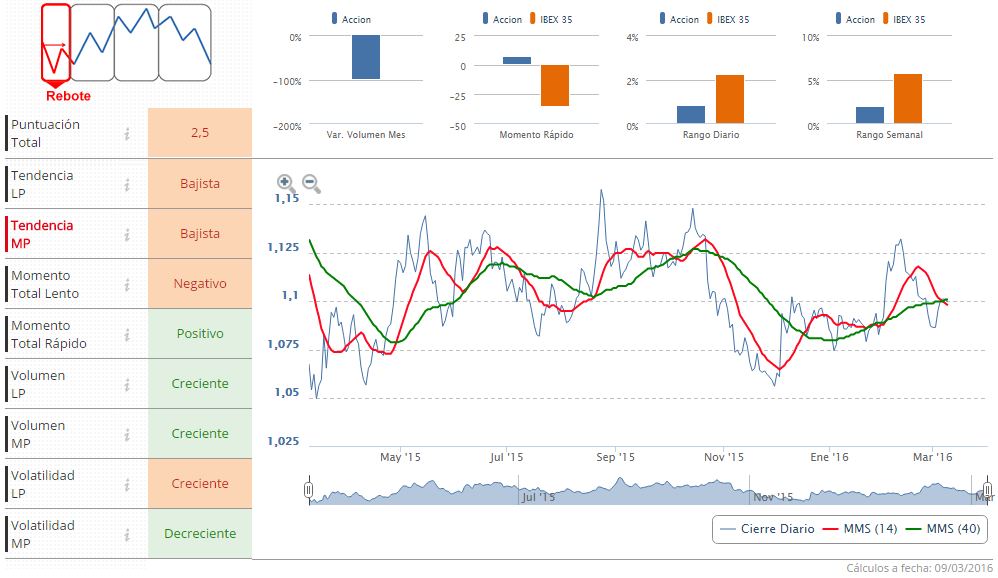Open info icon for Momento Total Lento
This screenshot has height=578, width=998.
pos(127,284)
